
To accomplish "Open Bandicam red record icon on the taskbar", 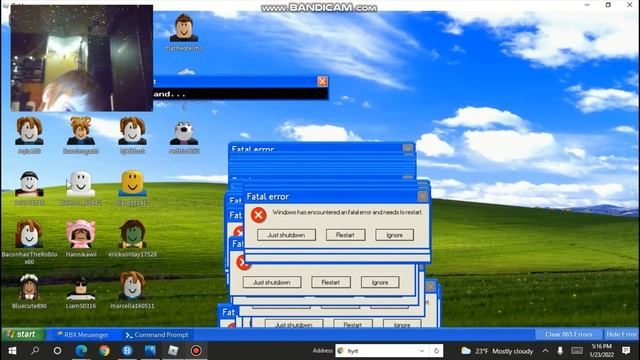I will tap(196, 351).
